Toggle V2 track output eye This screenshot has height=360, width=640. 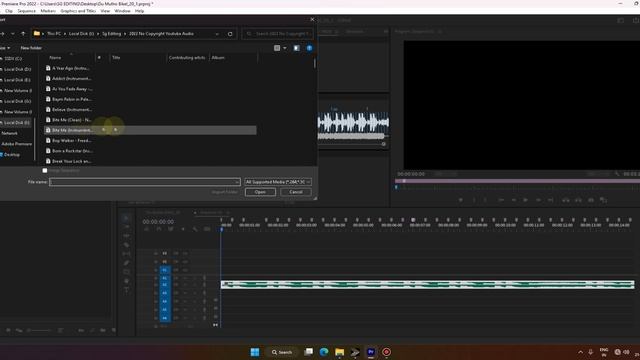(x=185, y=262)
